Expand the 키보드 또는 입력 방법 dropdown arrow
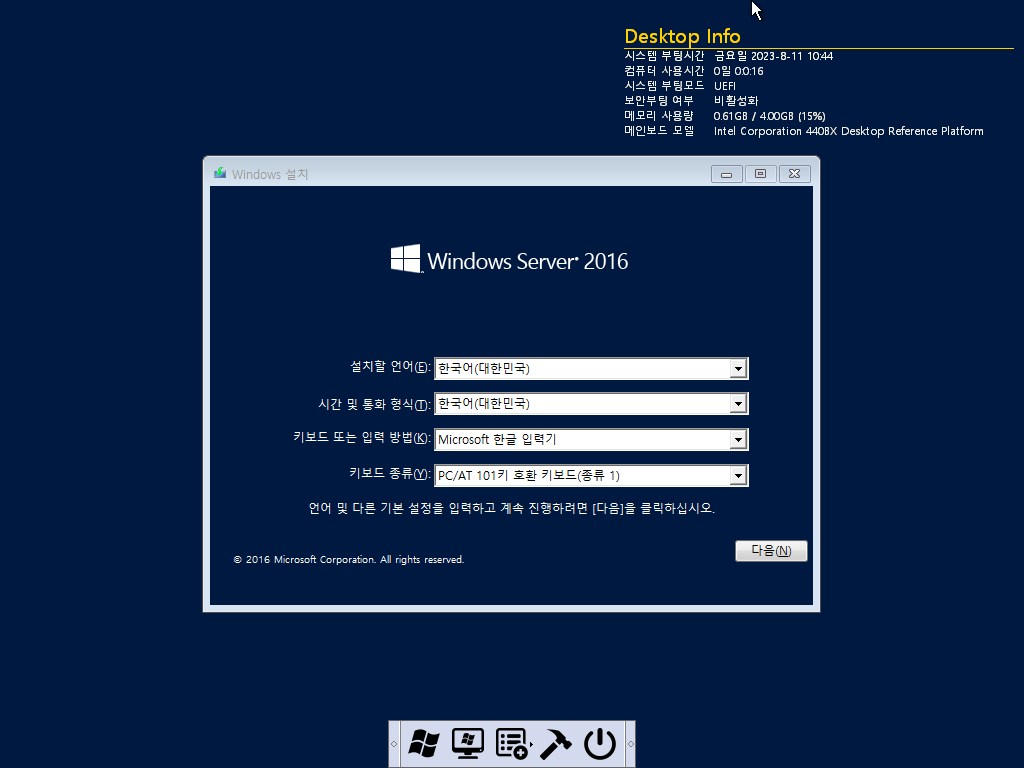The width and height of the screenshot is (1024, 768). point(738,440)
